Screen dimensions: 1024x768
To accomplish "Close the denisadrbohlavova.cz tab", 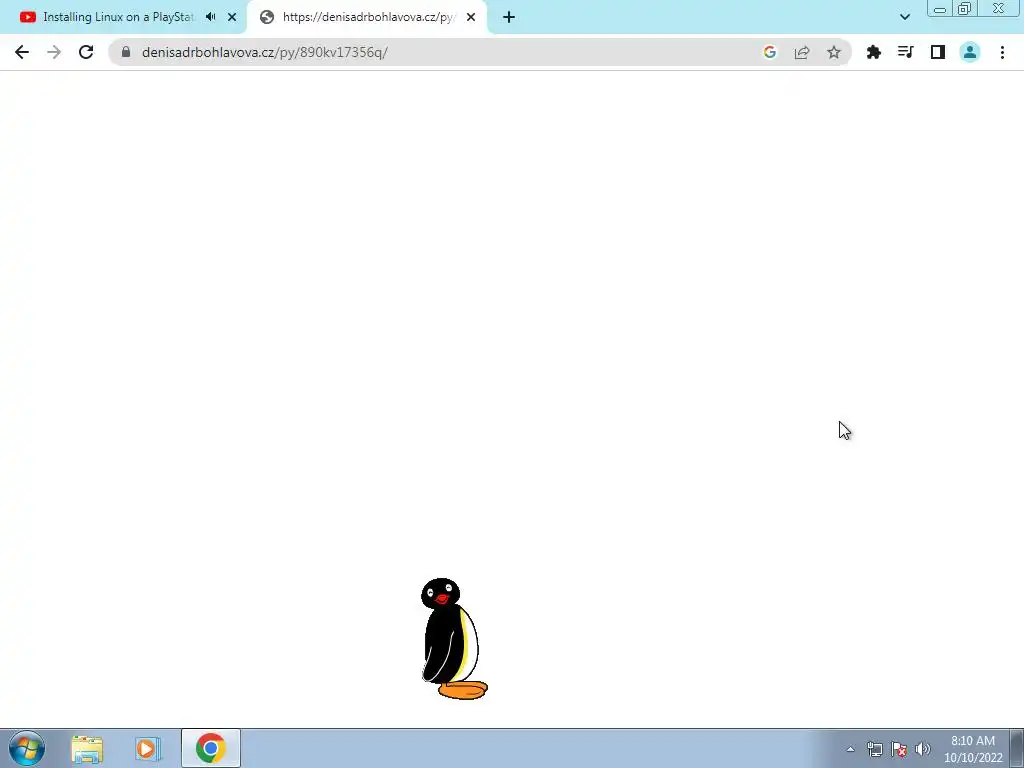I will click(x=471, y=17).
